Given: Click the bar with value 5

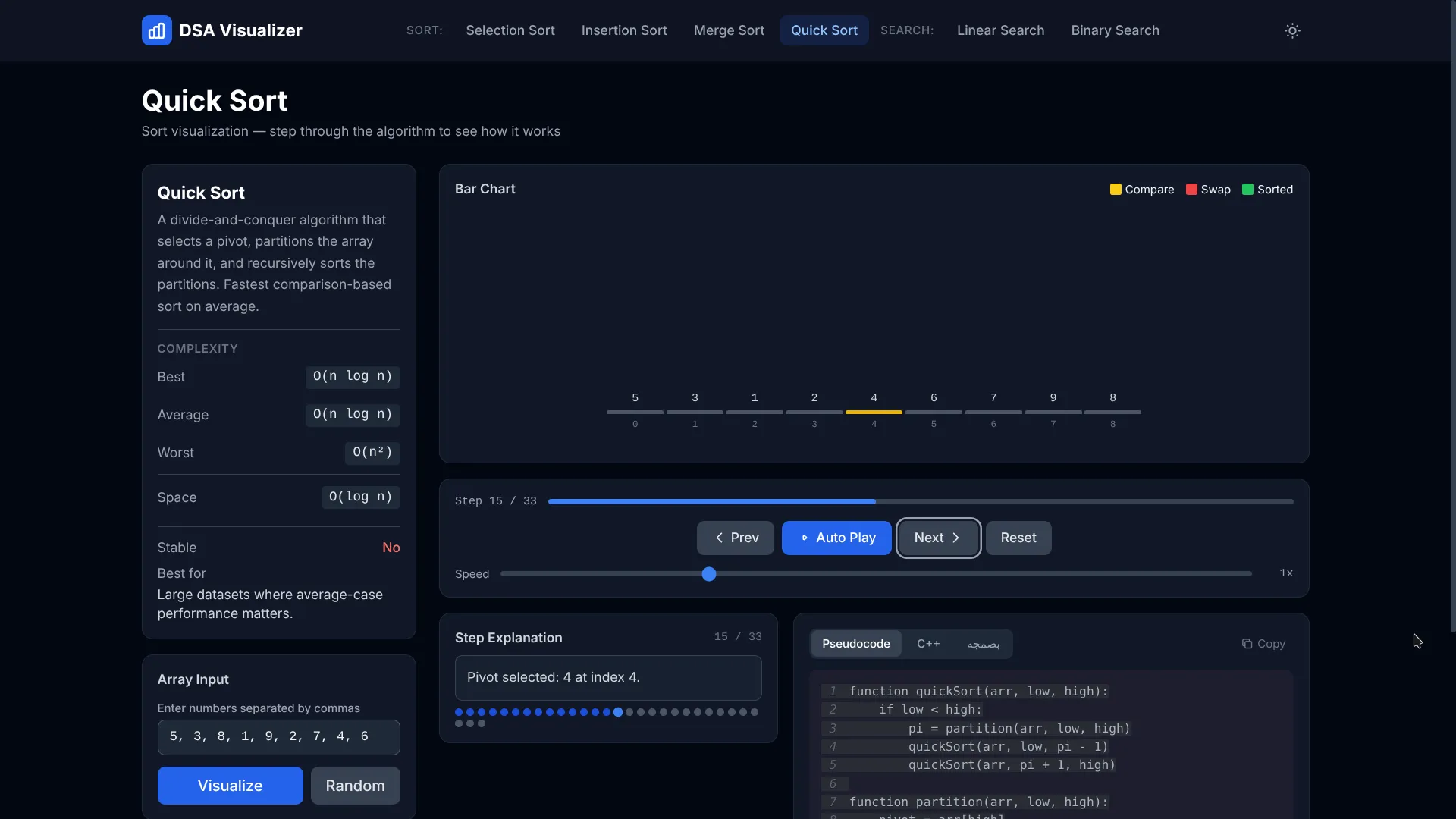Looking at the screenshot, I should click(x=635, y=412).
